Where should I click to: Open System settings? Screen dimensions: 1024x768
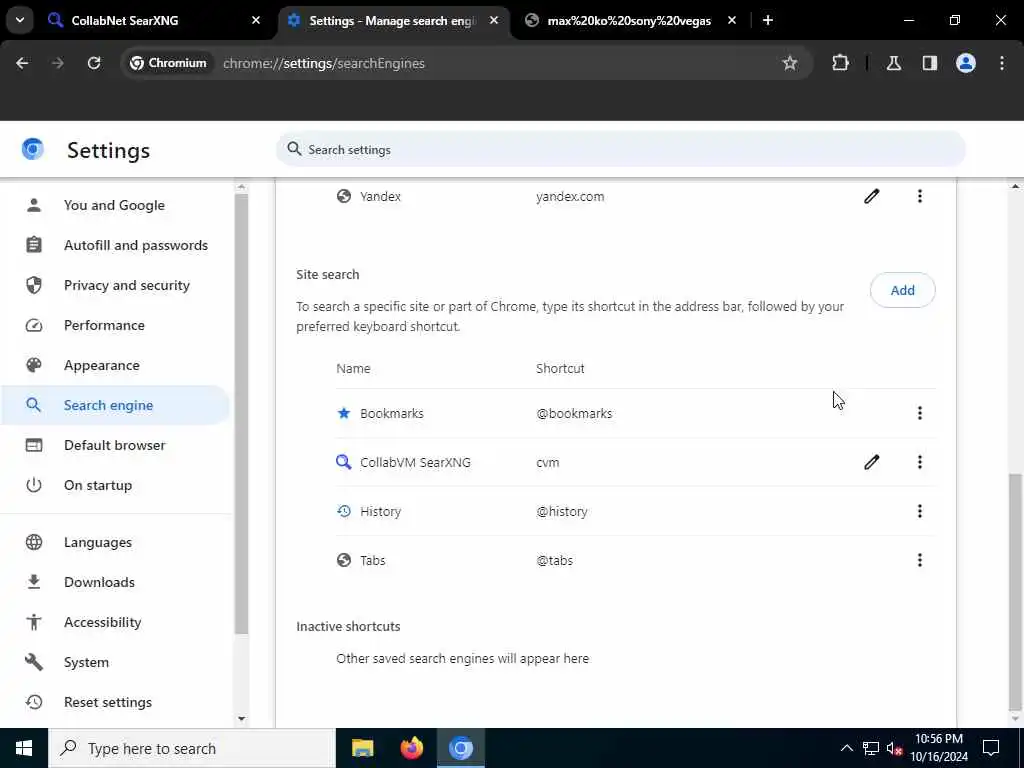pos(115,662)
